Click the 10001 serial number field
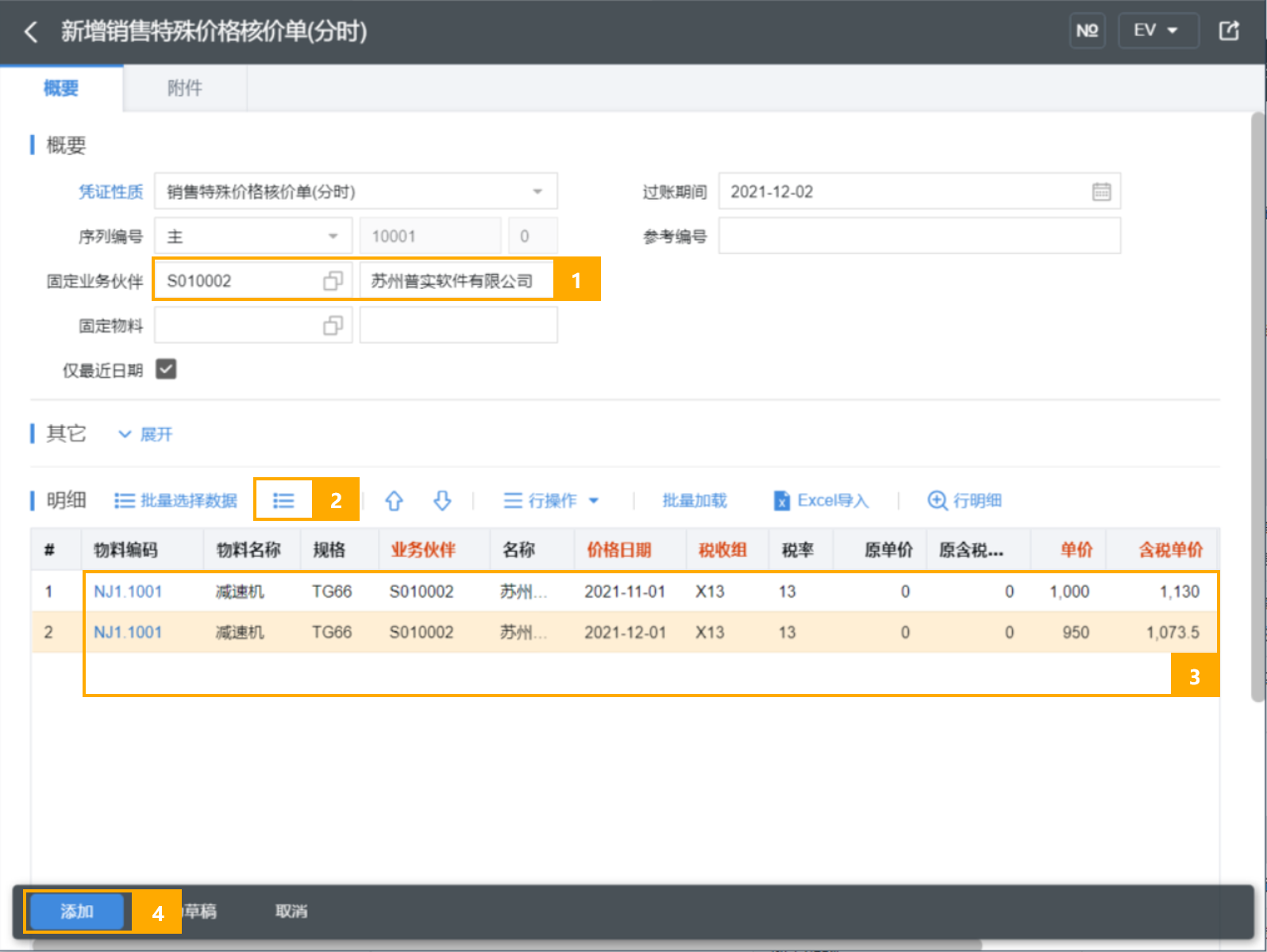The height and width of the screenshot is (952, 1267). tap(430, 236)
